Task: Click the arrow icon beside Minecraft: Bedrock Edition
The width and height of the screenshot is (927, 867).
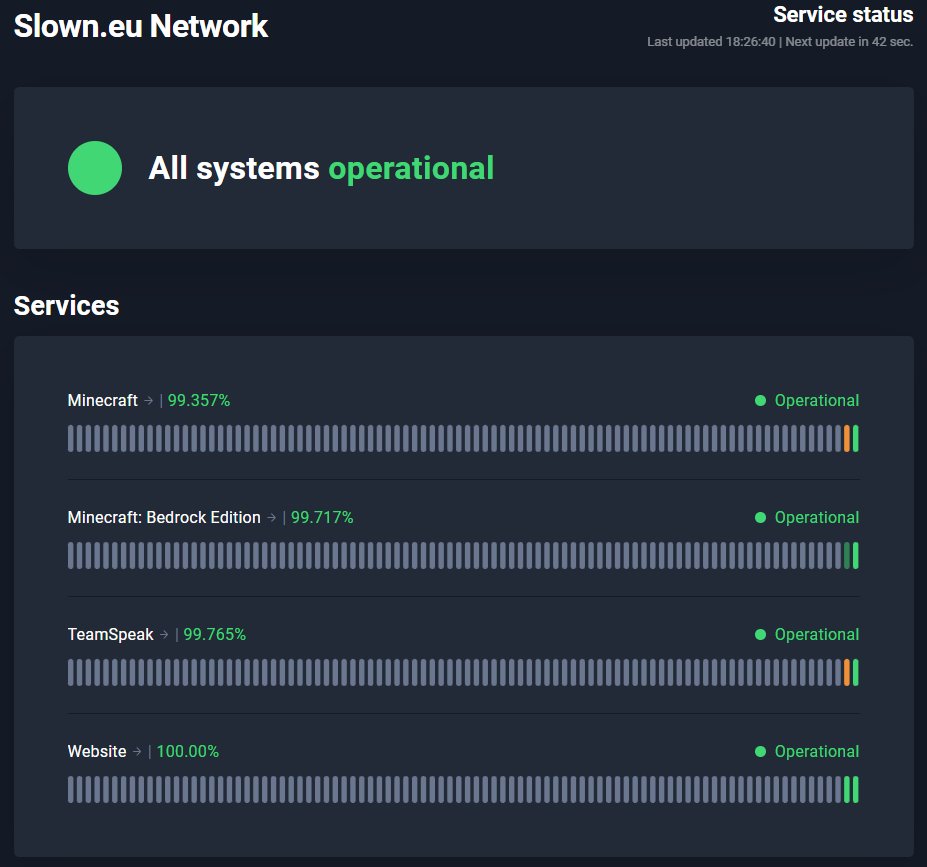Action: [x=271, y=518]
